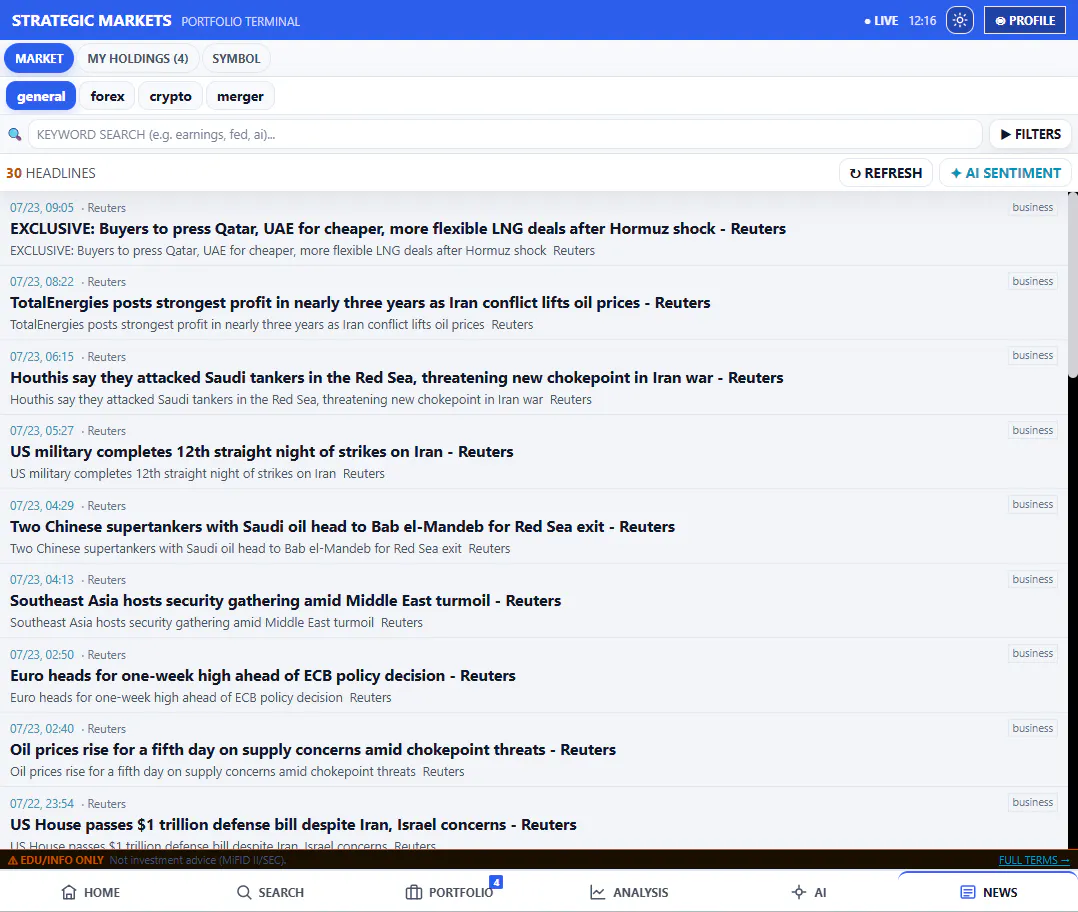Click the magnifier search icon

pyautogui.click(x=14, y=134)
